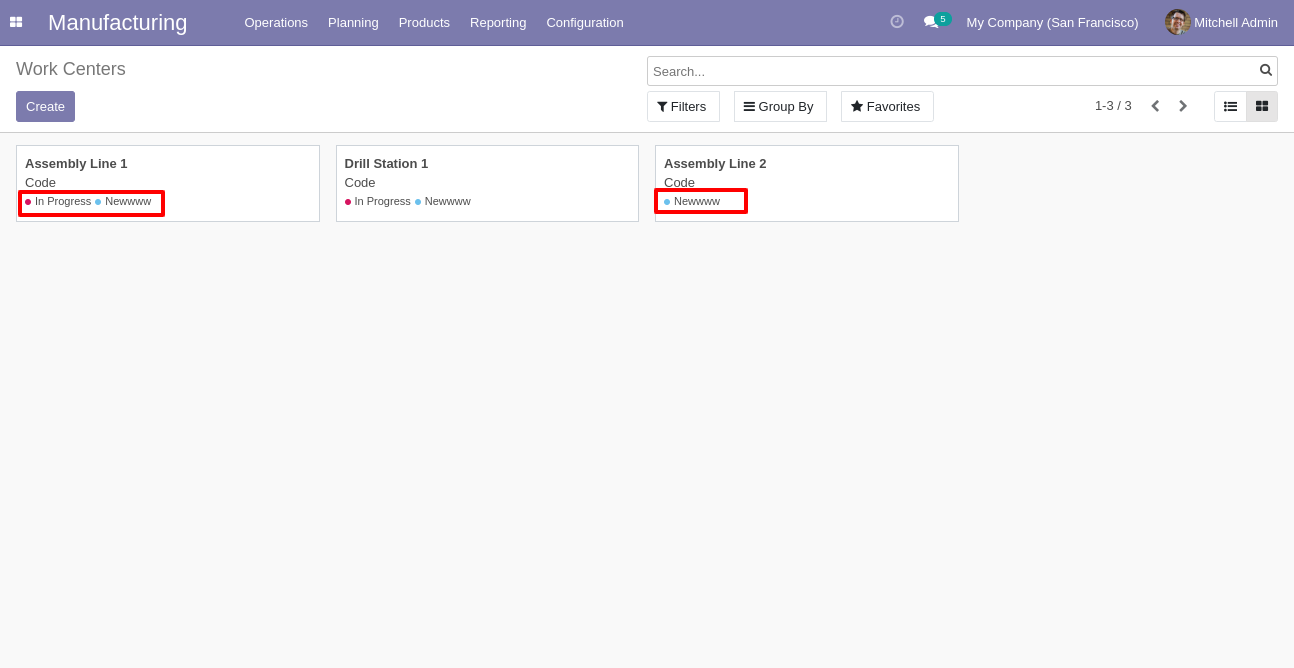1294x668 pixels.
Task: Open the Products menu
Action: click(x=424, y=22)
